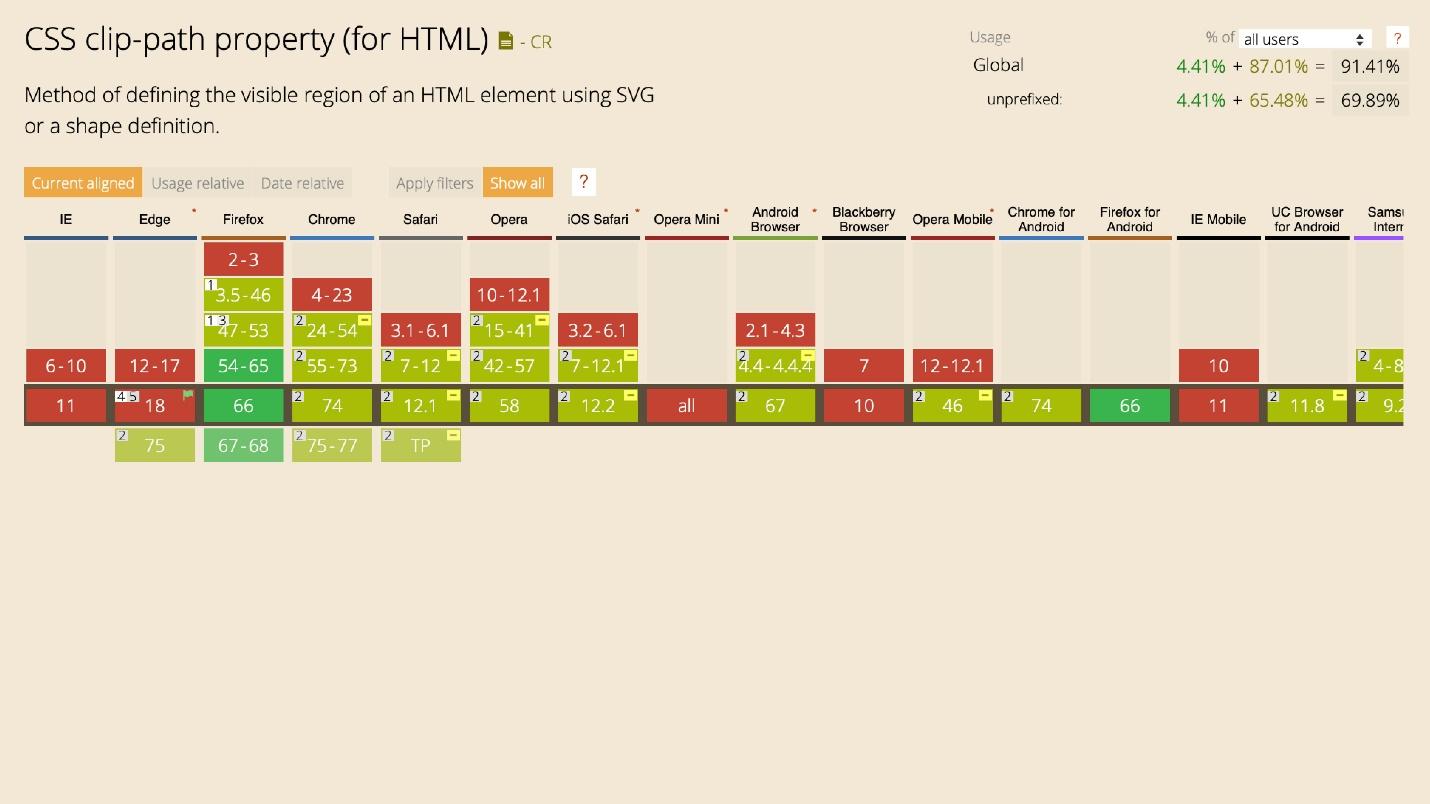Click the Chrome for Android column header
The image size is (1430, 804).
(1041, 219)
